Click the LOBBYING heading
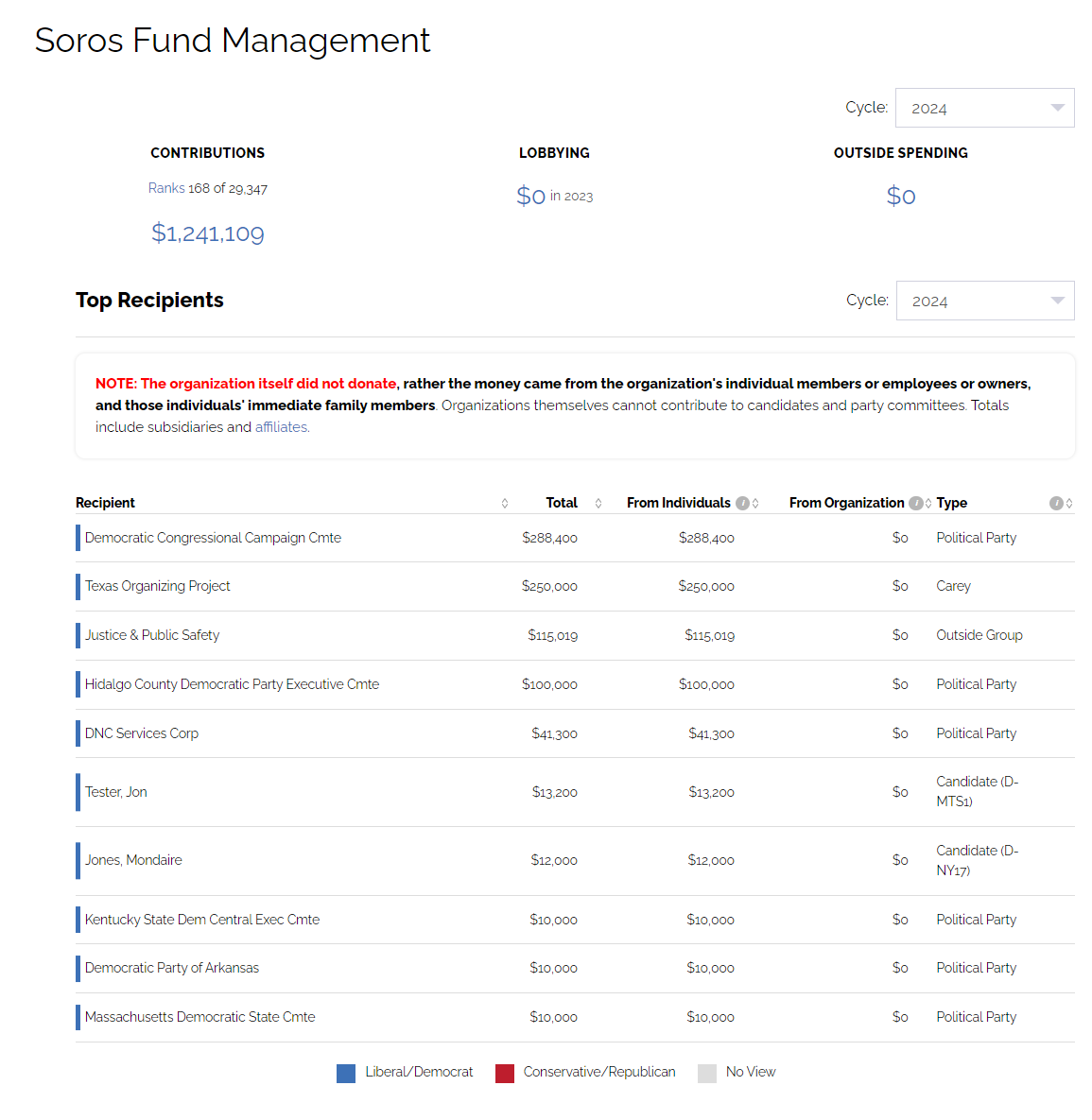Image resolution: width=1092 pixels, height=1120 pixels. pos(555,153)
